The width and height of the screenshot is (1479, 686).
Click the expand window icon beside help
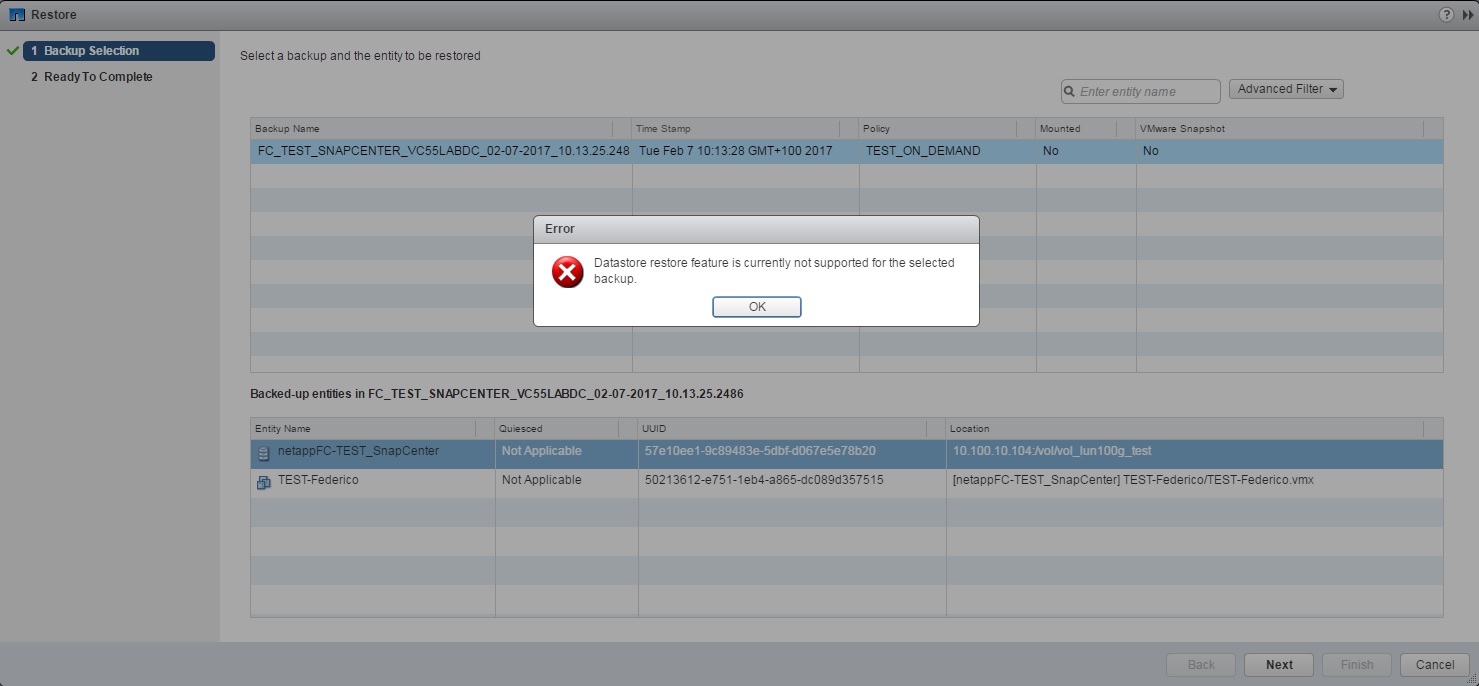[x=1466, y=15]
